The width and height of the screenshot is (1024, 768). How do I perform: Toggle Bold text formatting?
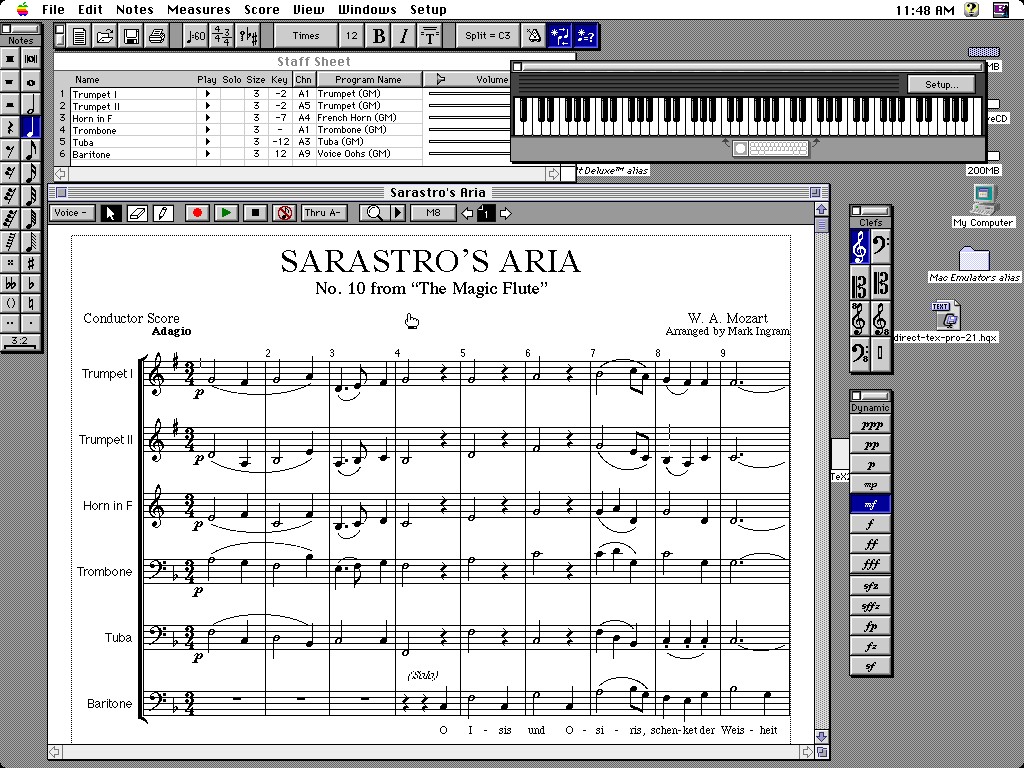[379, 36]
